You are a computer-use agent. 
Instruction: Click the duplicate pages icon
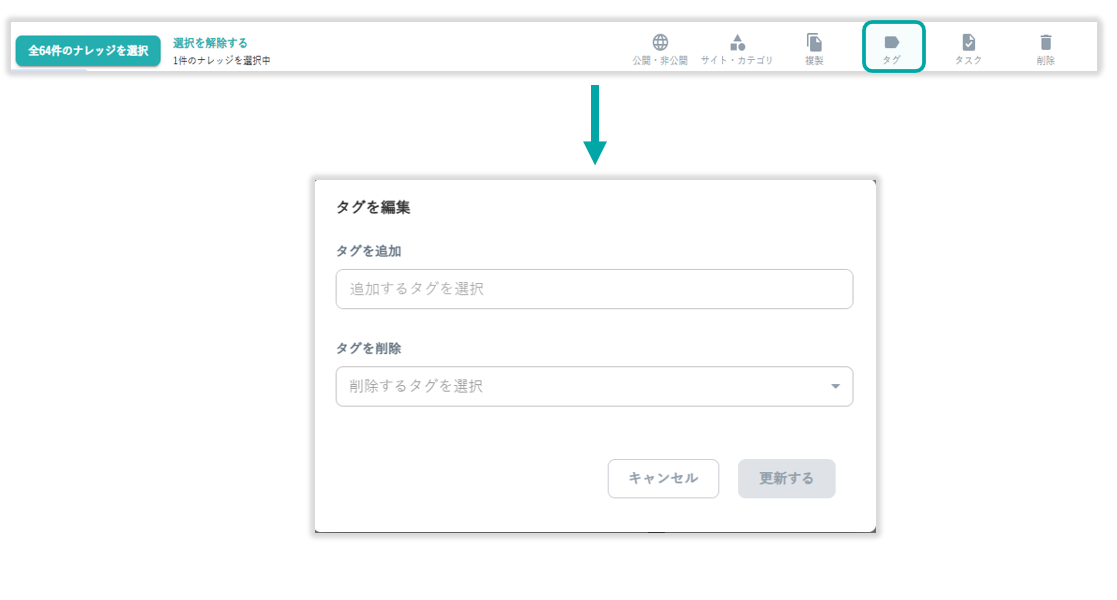click(x=814, y=42)
